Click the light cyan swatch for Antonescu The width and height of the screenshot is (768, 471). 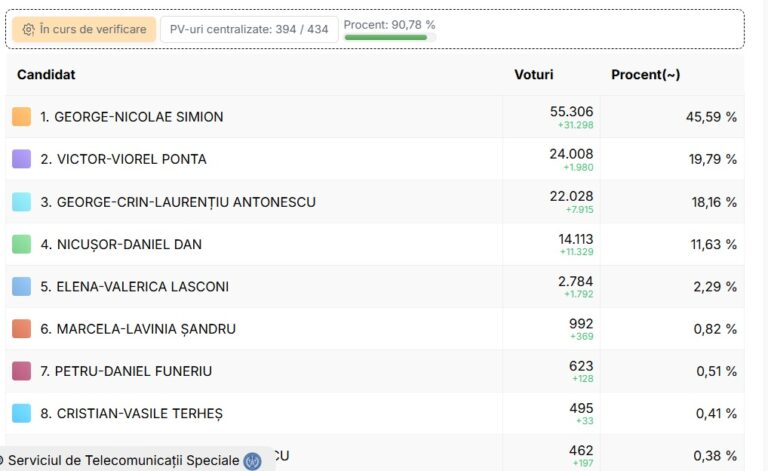(x=22, y=202)
